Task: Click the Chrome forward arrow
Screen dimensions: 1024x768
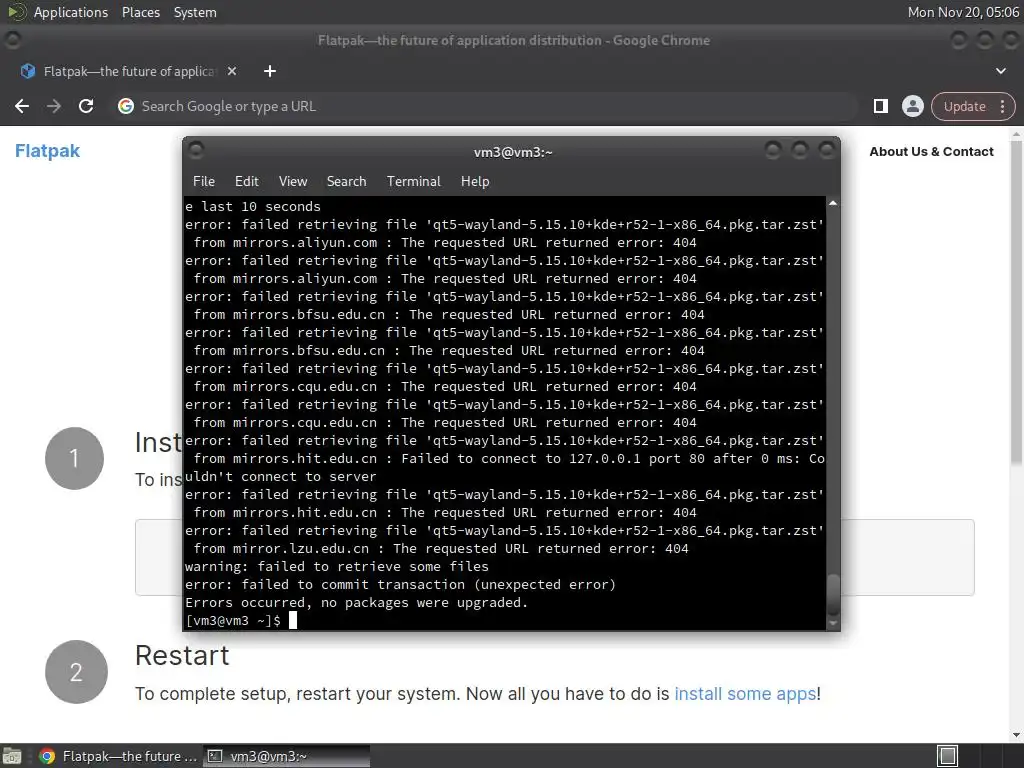Action: click(x=54, y=106)
